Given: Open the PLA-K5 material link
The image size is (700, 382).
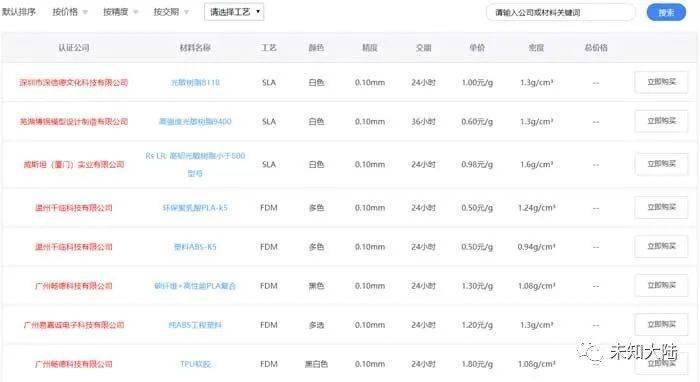Looking at the screenshot, I should point(195,208).
